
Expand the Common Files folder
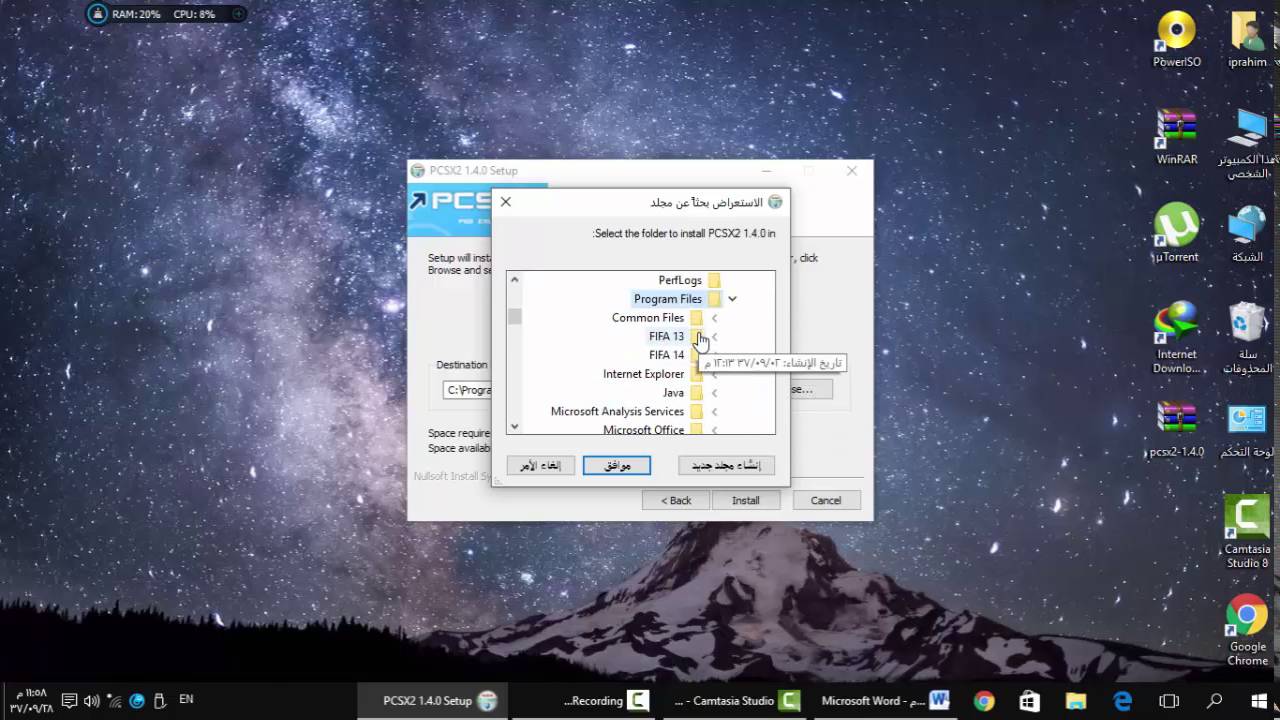click(714, 318)
